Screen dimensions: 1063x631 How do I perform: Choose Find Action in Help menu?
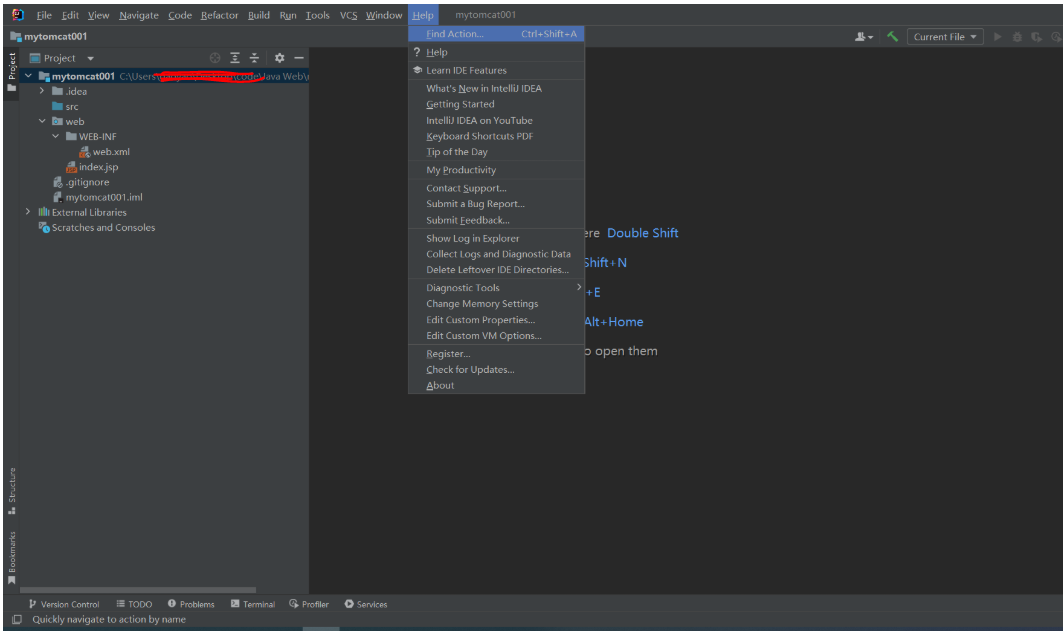[496, 34]
